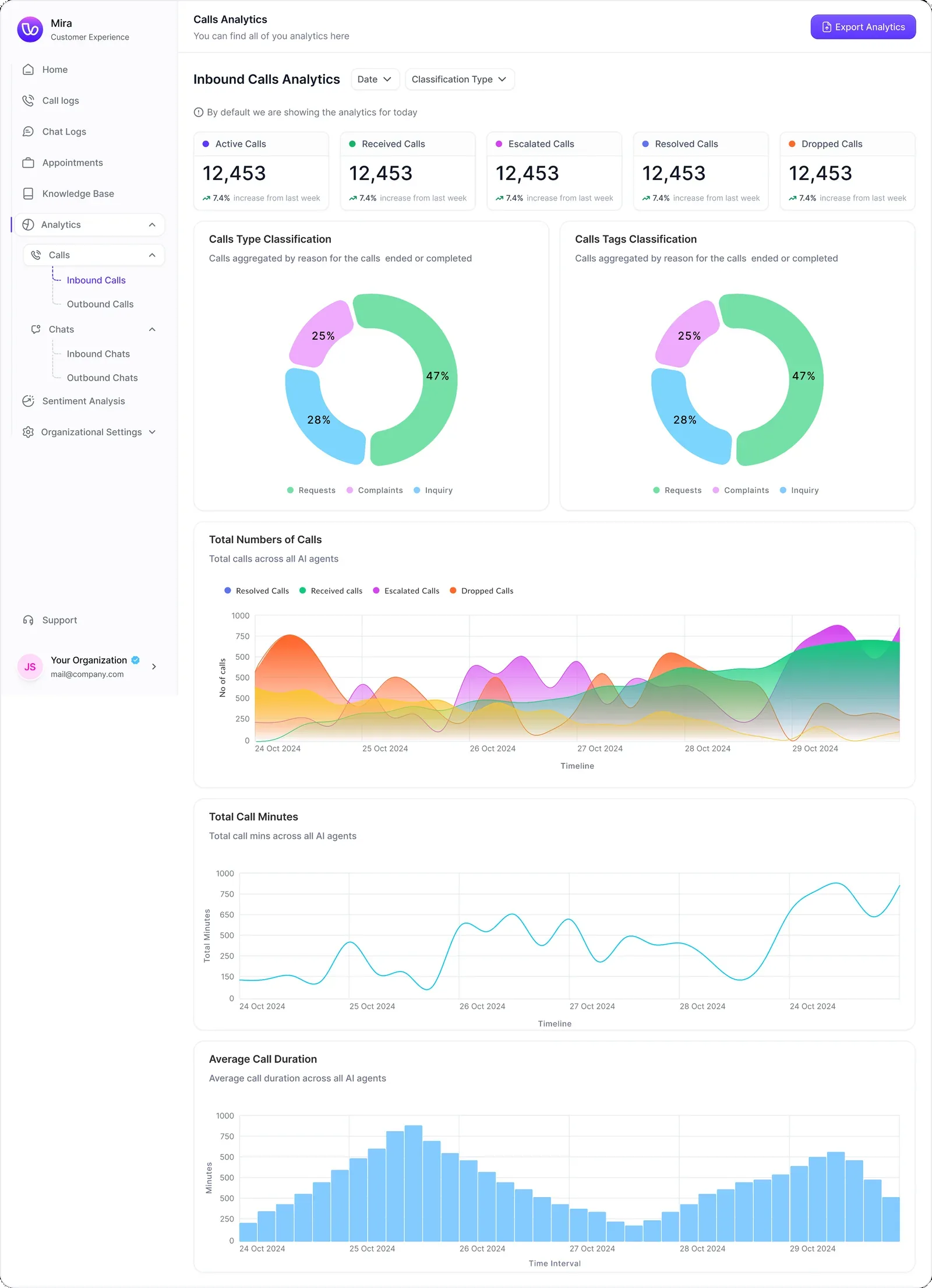
Task: Click the purple dot on Active Calls card
Action: pos(206,144)
